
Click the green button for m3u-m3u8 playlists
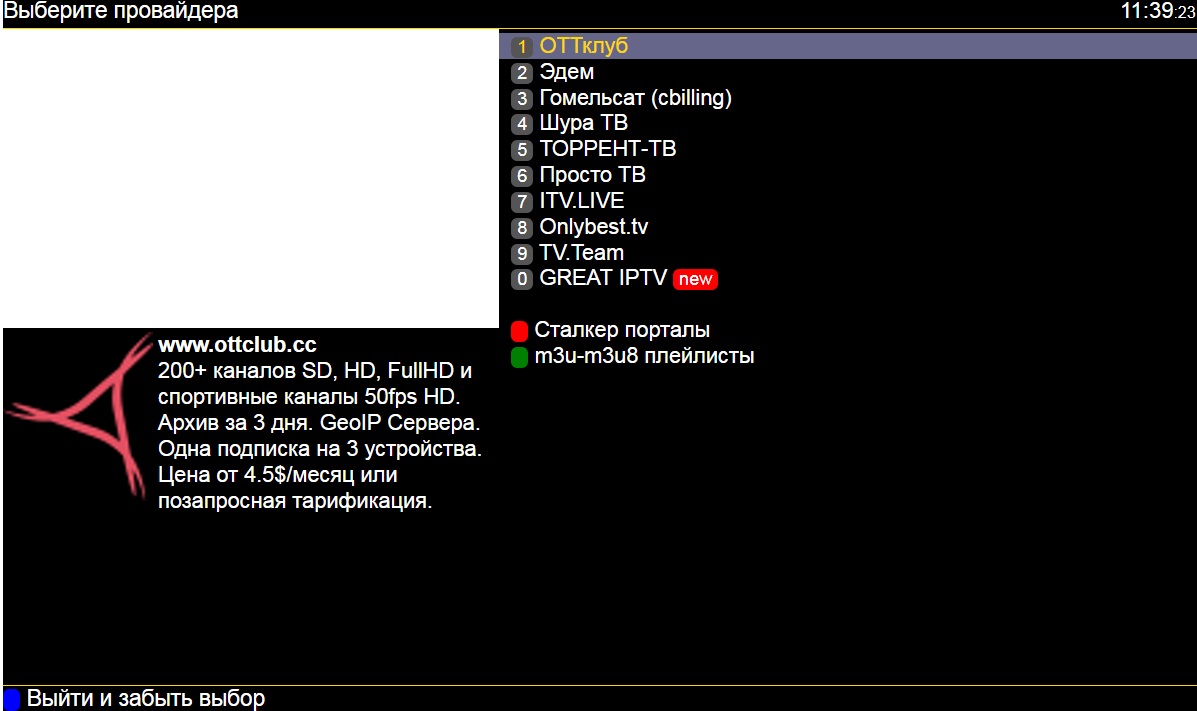[x=519, y=357]
